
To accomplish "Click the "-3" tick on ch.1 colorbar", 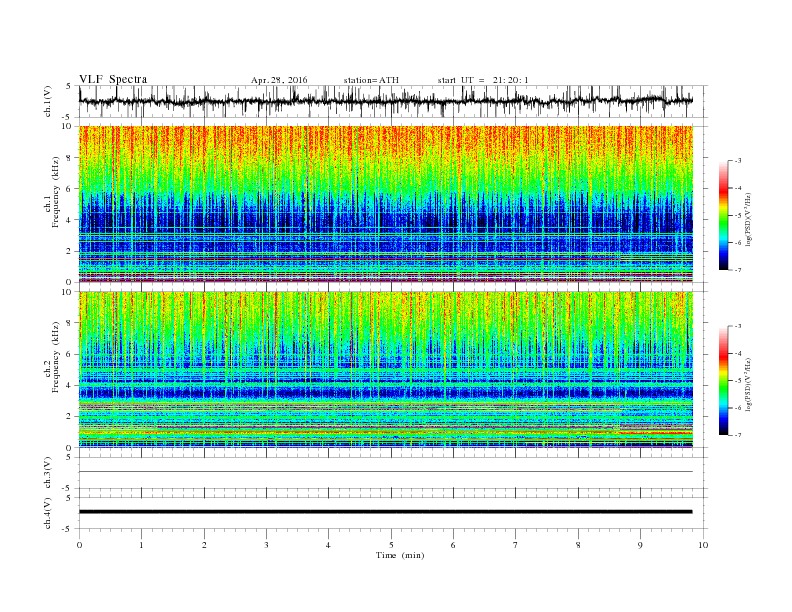I will (x=738, y=161).
